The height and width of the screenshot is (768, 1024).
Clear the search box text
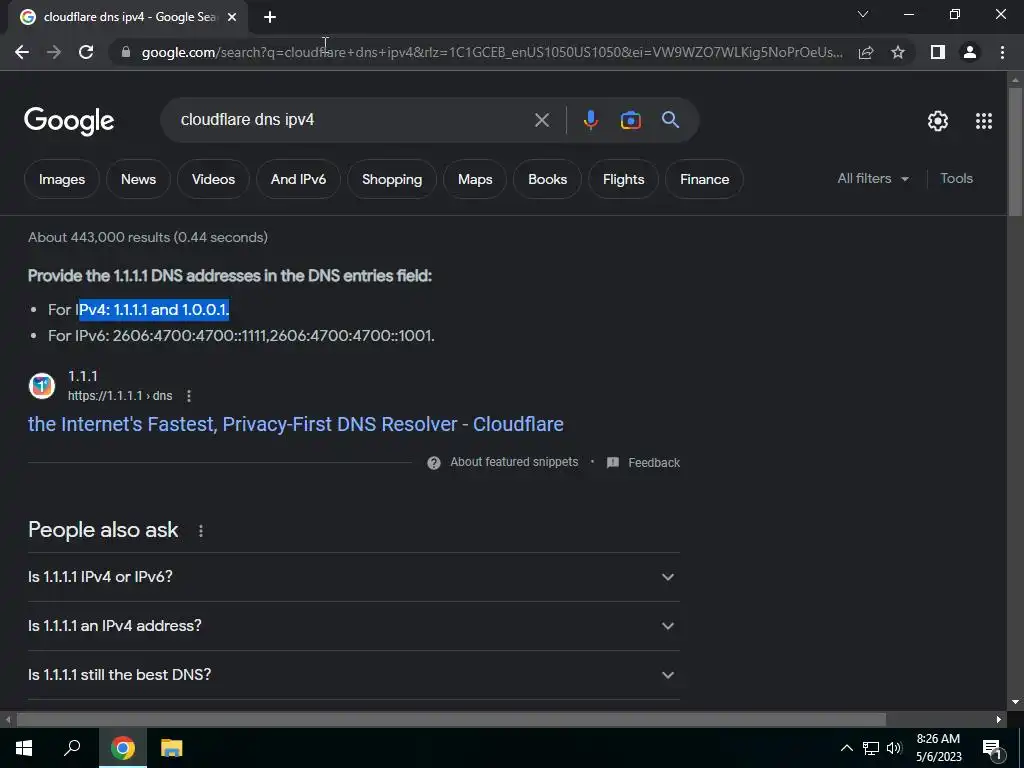(541, 120)
